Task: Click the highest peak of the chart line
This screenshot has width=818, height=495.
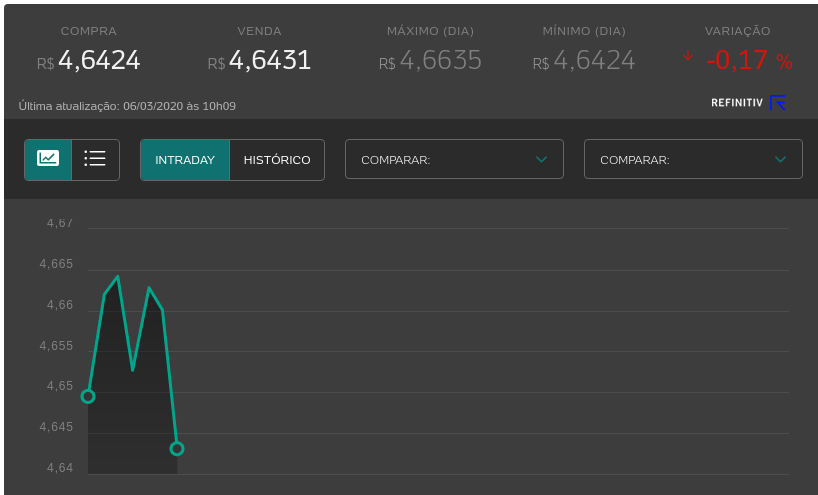Action: pos(118,277)
